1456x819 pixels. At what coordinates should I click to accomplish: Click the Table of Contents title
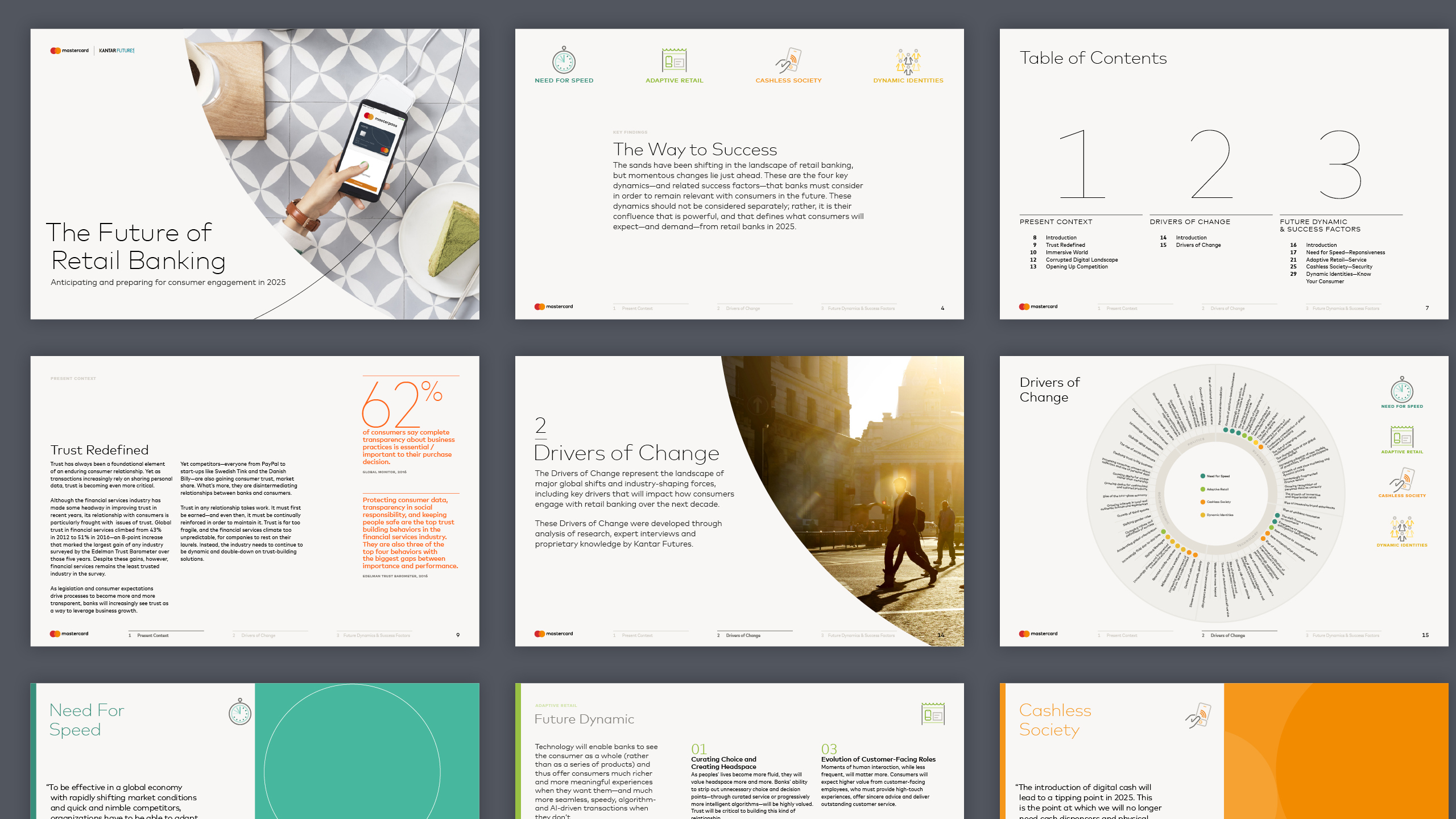coord(1093,58)
